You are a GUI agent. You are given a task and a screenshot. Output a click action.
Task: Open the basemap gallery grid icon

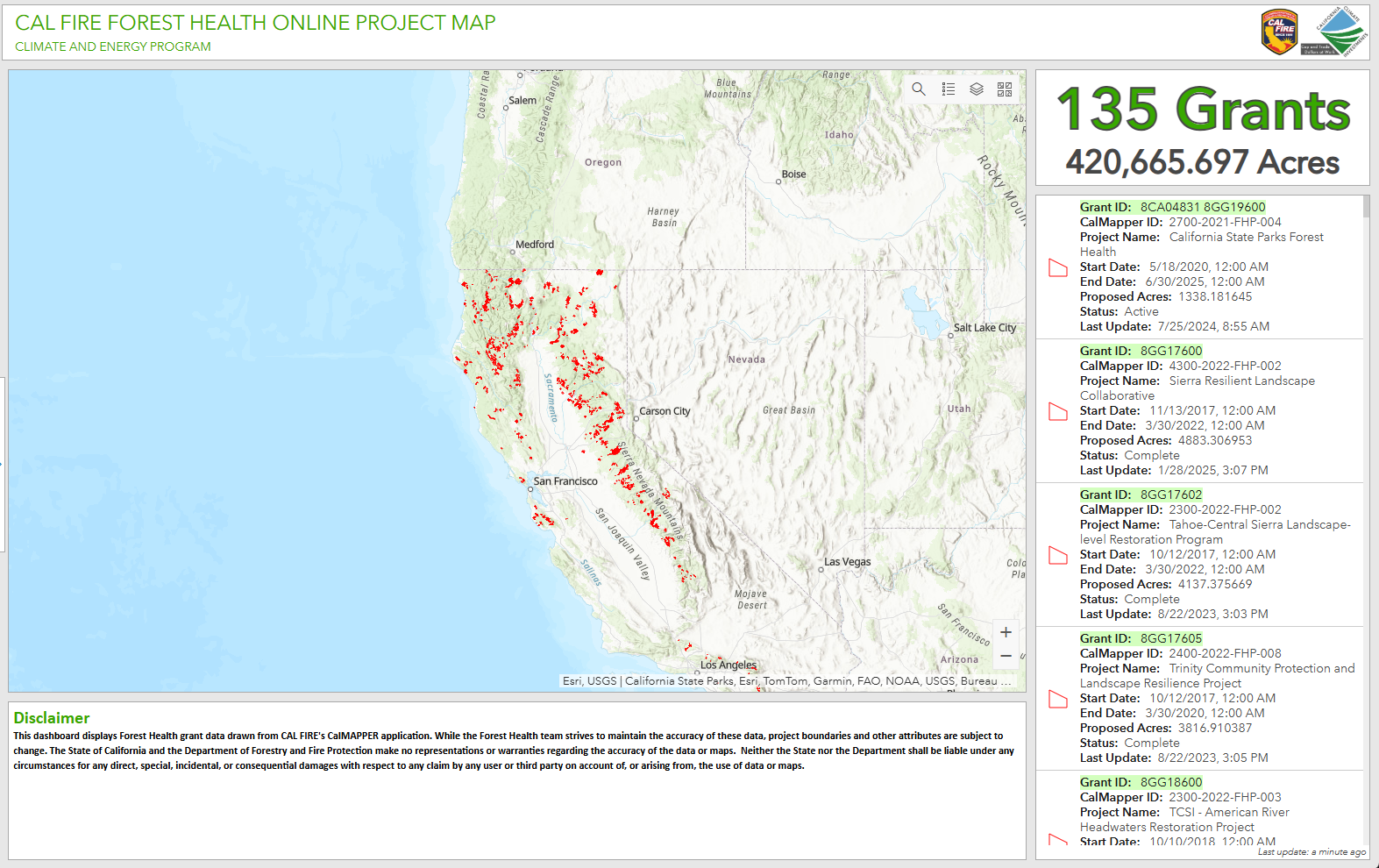click(1005, 89)
